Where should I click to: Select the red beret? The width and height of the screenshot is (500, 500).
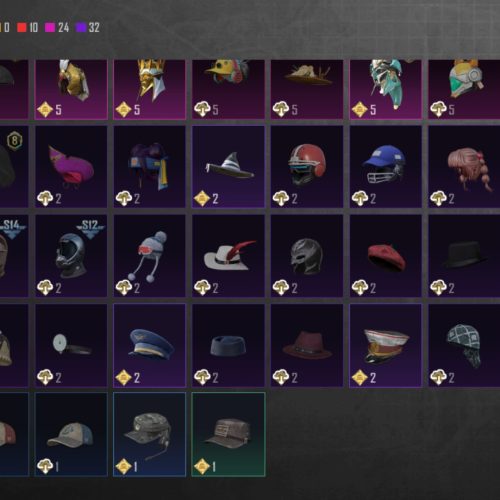pyautogui.click(x=386, y=256)
